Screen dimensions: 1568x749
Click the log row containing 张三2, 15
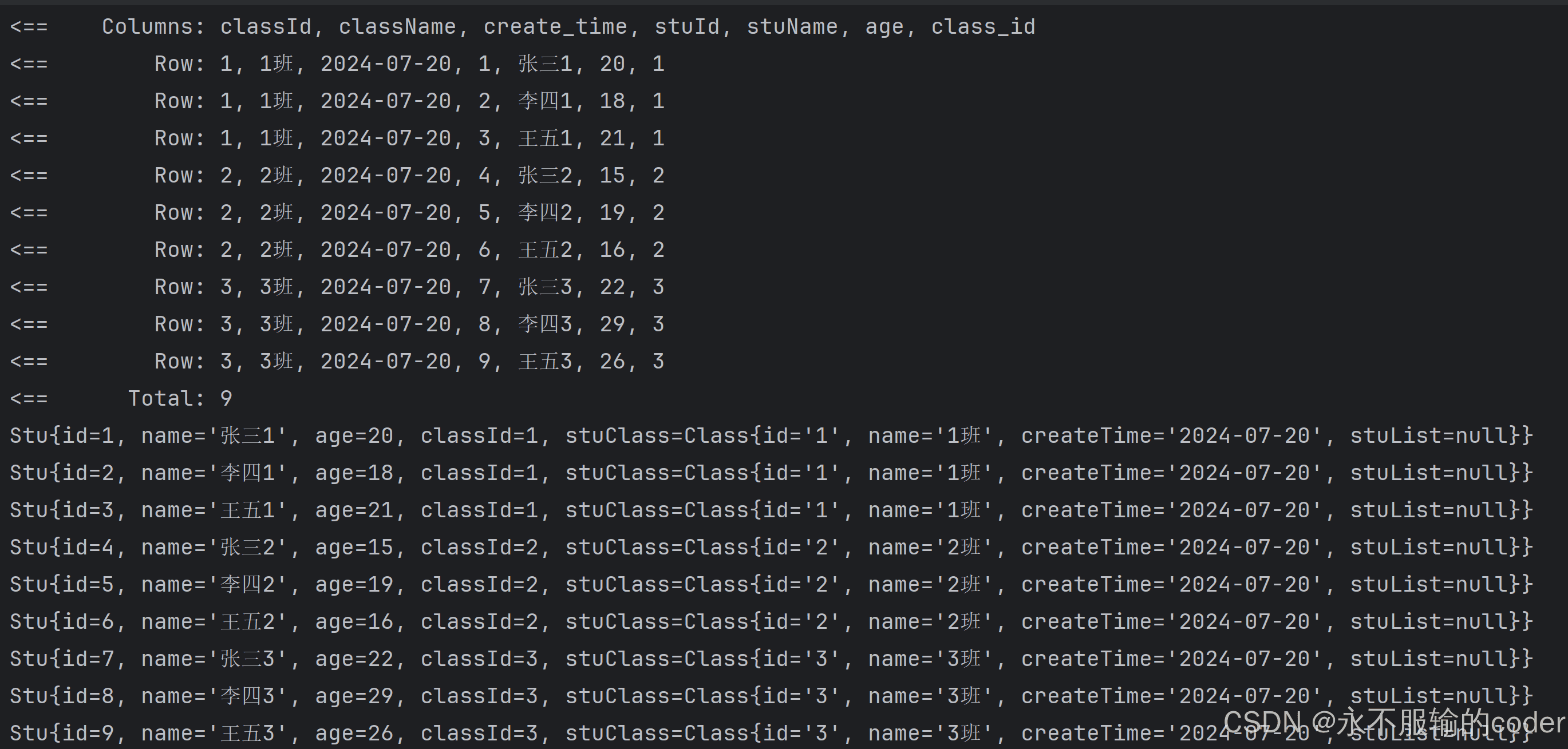[x=337, y=175]
